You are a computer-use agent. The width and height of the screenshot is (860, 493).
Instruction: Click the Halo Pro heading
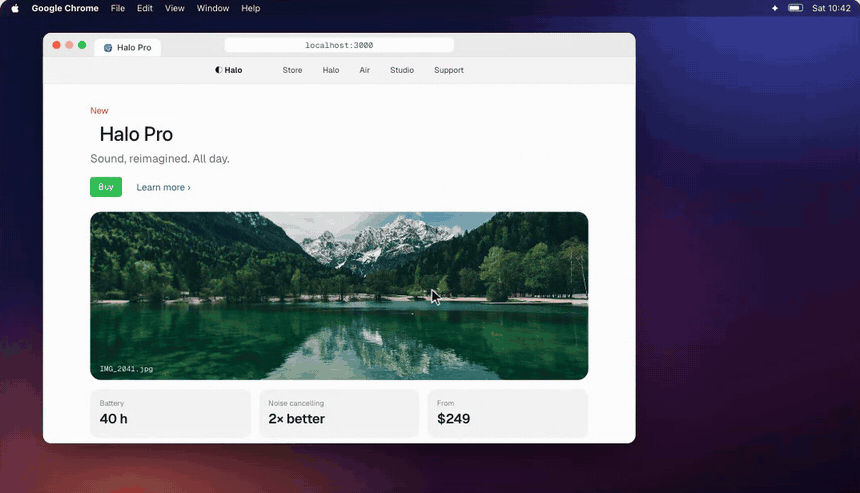coord(136,134)
